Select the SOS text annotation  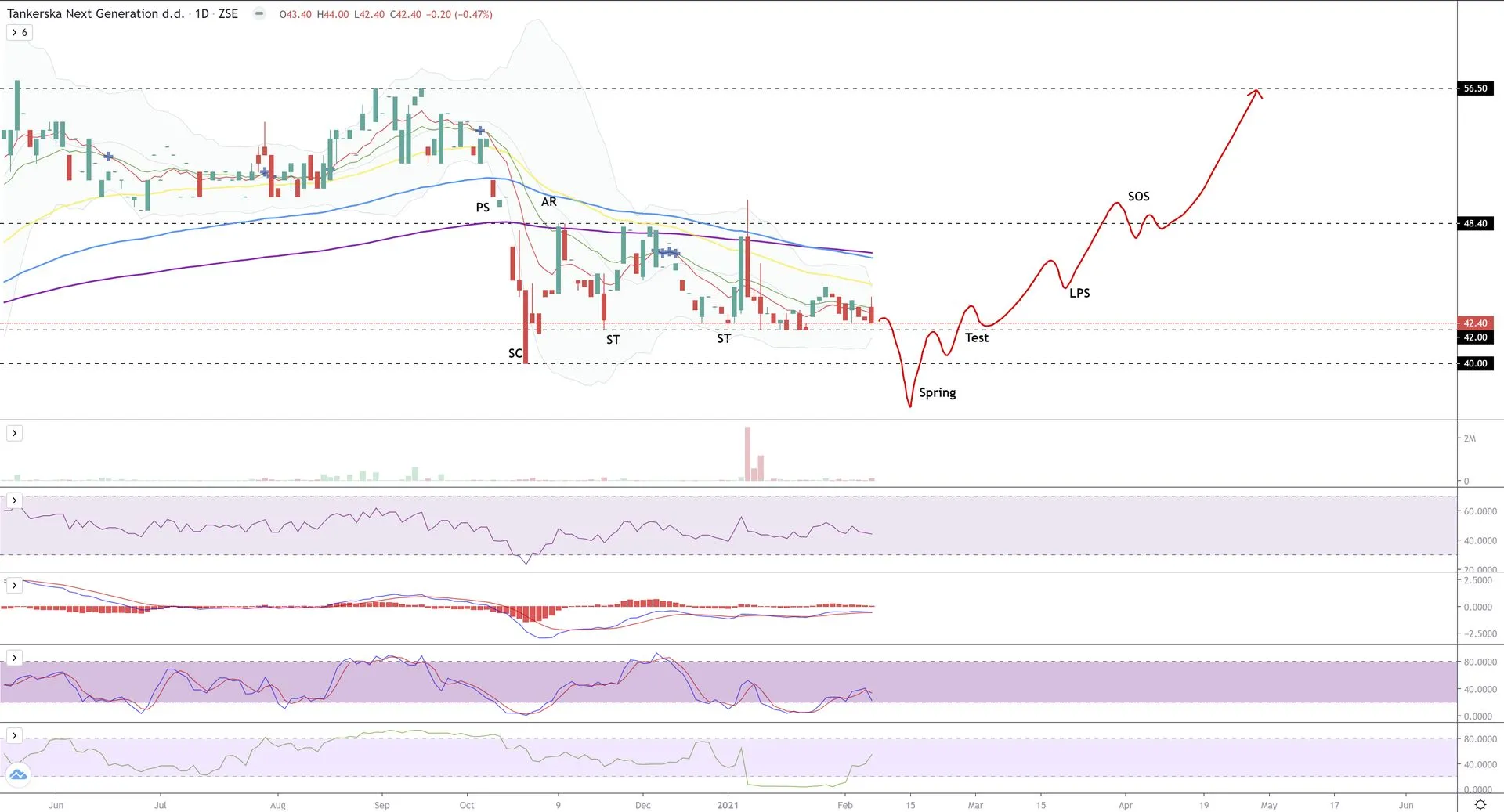tap(1138, 197)
